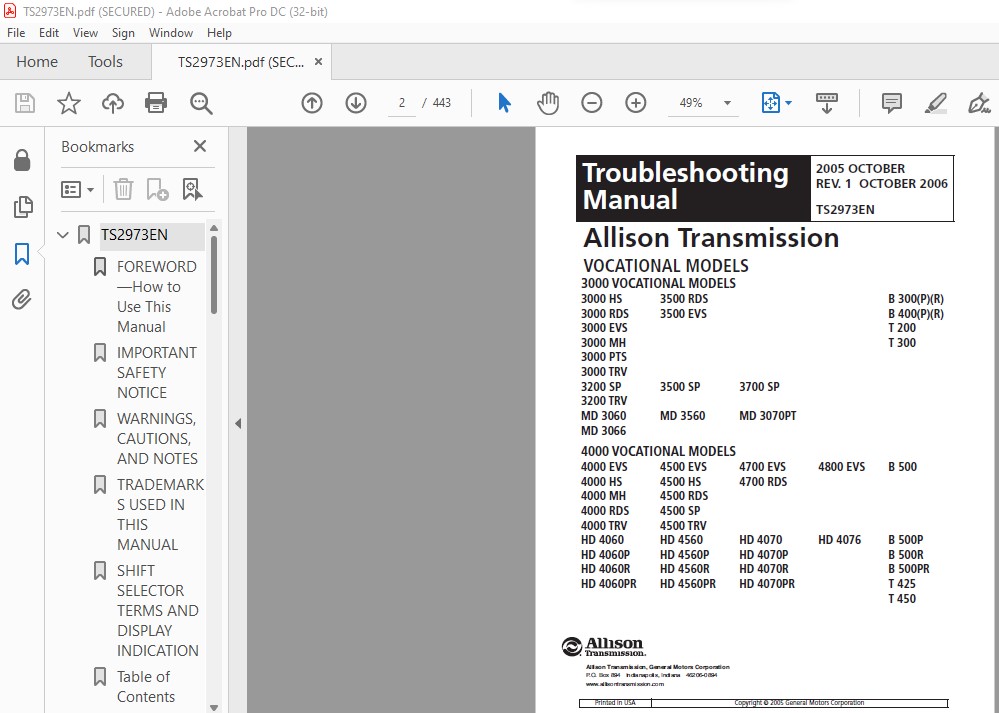Activate the selection arrow tool
Screen dimensions: 999x713
[x=504, y=103]
